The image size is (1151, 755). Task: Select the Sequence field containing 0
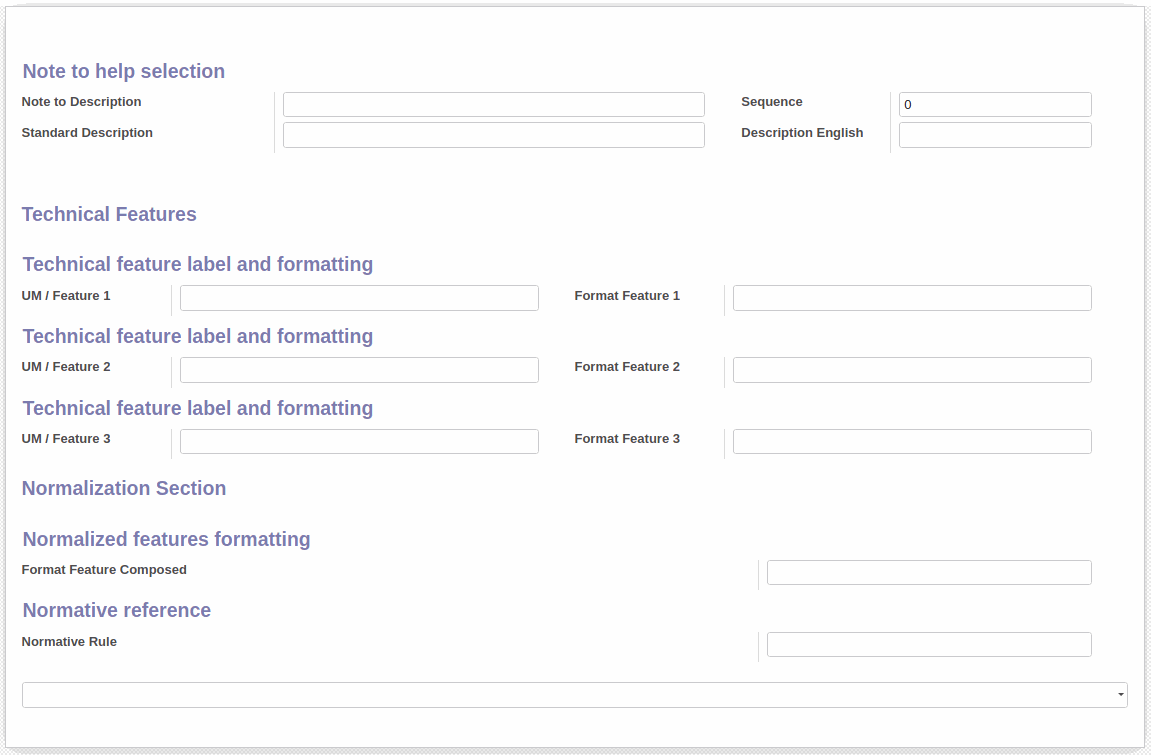click(x=994, y=105)
